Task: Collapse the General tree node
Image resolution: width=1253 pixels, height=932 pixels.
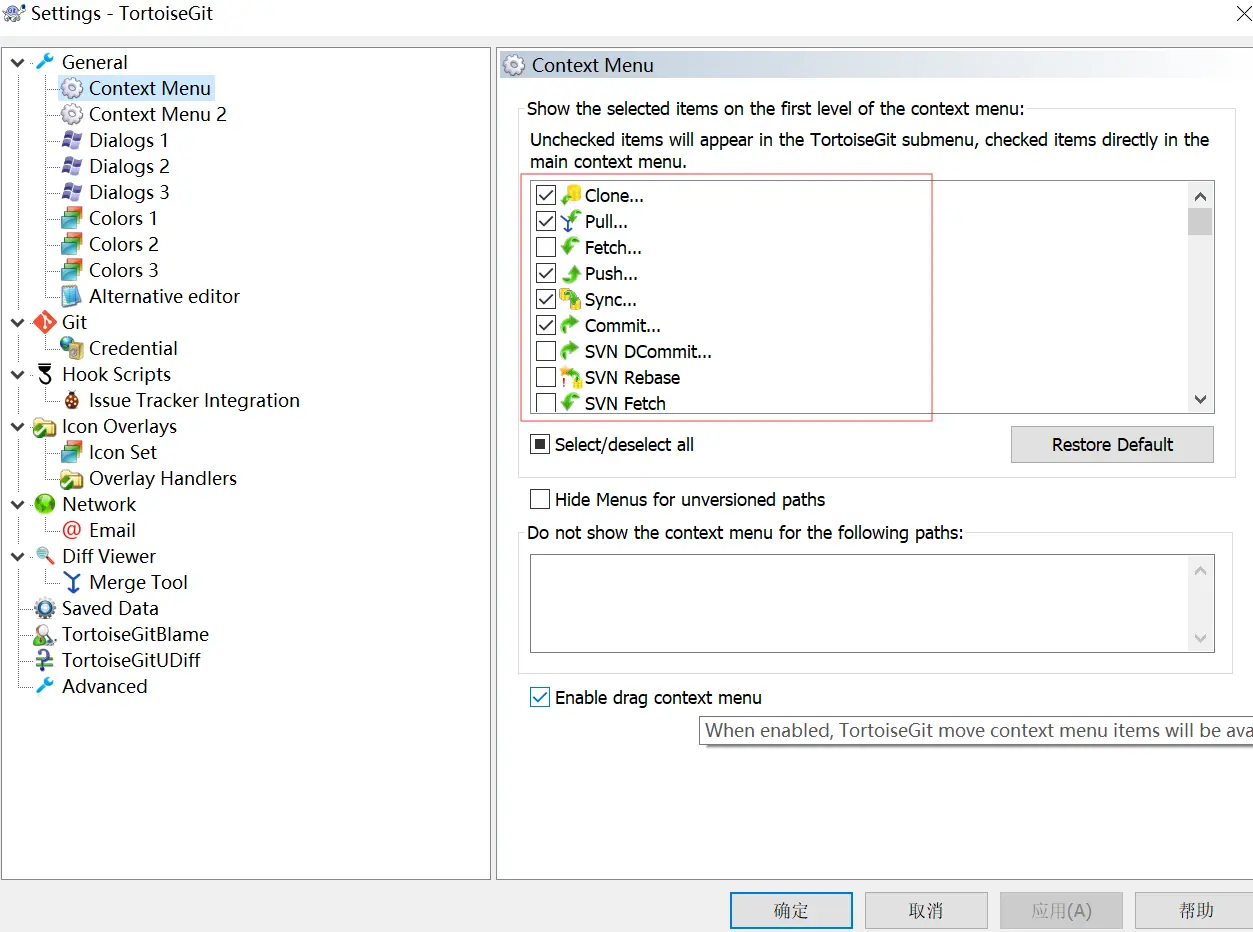Action: coord(18,62)
